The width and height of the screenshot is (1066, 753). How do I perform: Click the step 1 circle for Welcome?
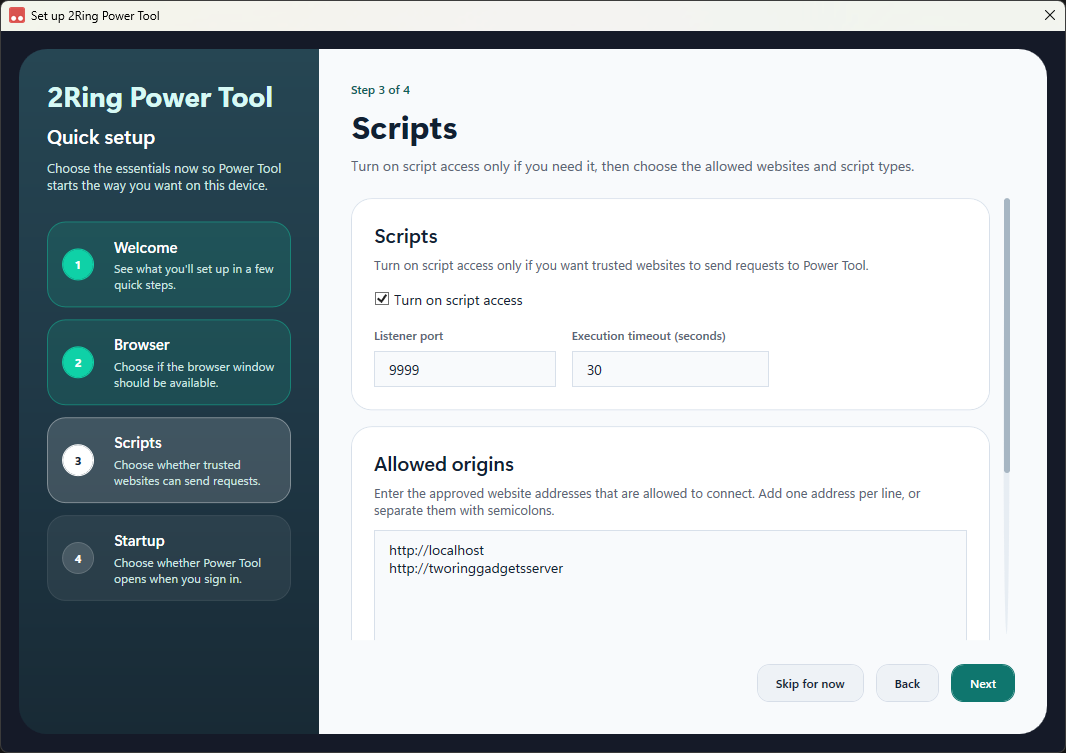(78, 265)
